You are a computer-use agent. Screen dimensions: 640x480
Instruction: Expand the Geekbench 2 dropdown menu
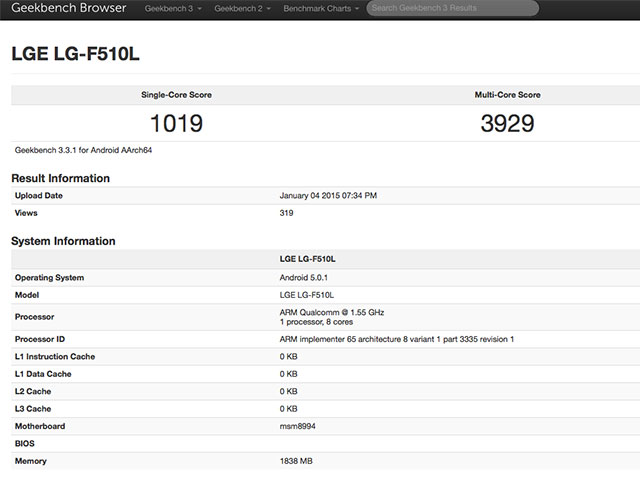click(242, 9)
